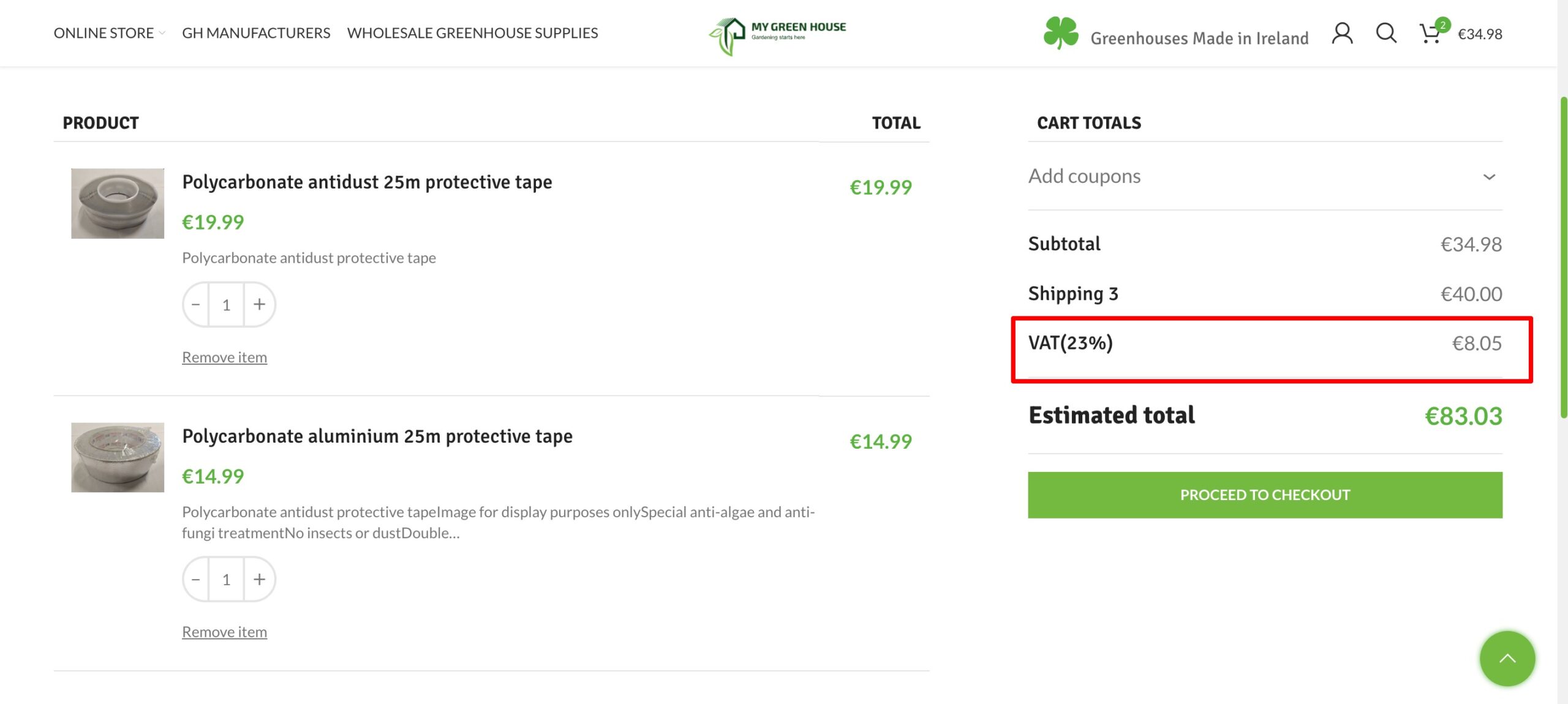Click the My Green House logo
Screen dimensions: 1568x704
point(777,34)
